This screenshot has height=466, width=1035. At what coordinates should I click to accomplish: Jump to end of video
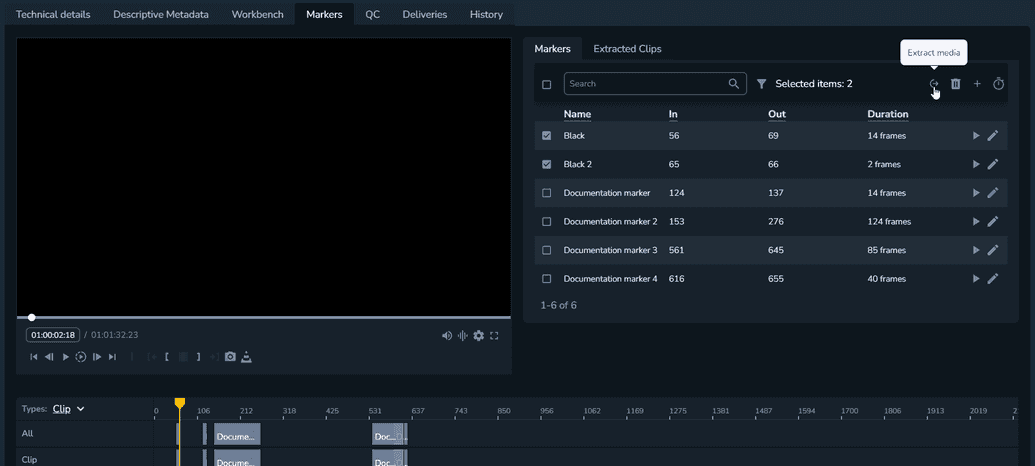112,357
